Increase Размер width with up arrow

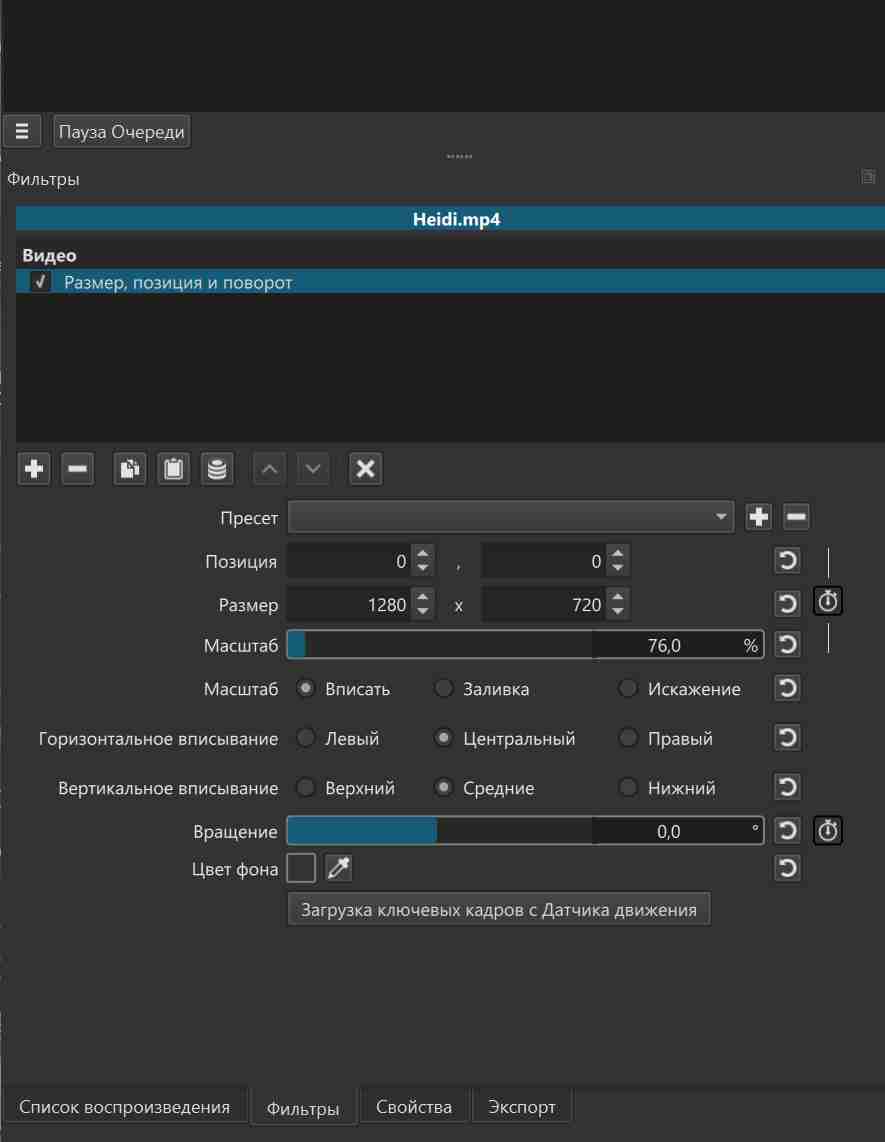click(423, 597)
